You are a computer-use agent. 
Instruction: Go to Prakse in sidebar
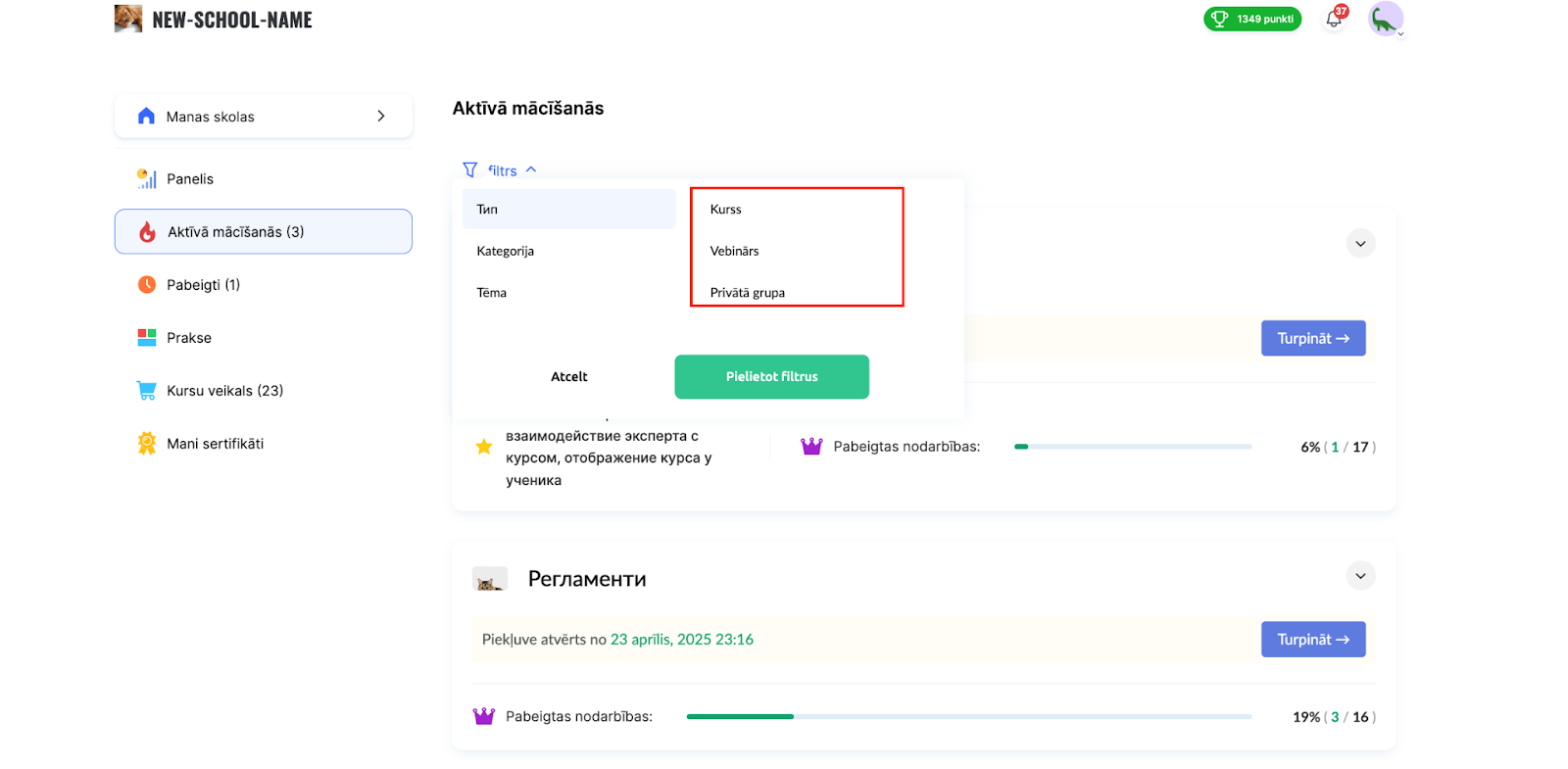[188, 338]
